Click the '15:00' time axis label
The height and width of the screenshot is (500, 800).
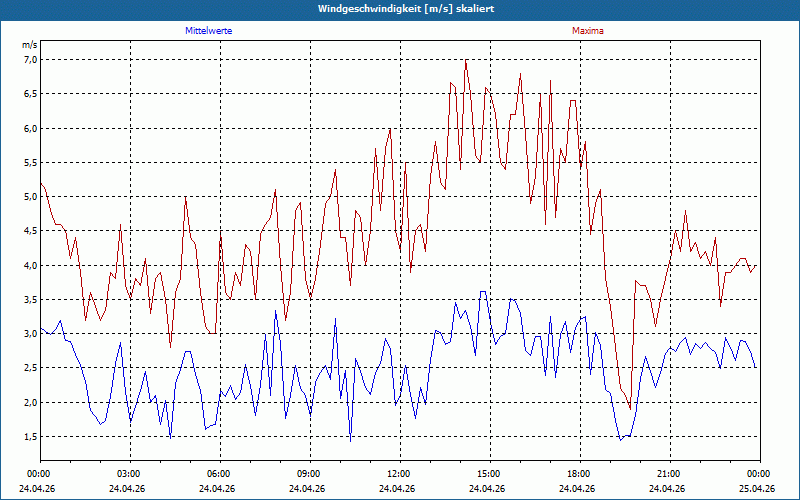click(490, 474)
